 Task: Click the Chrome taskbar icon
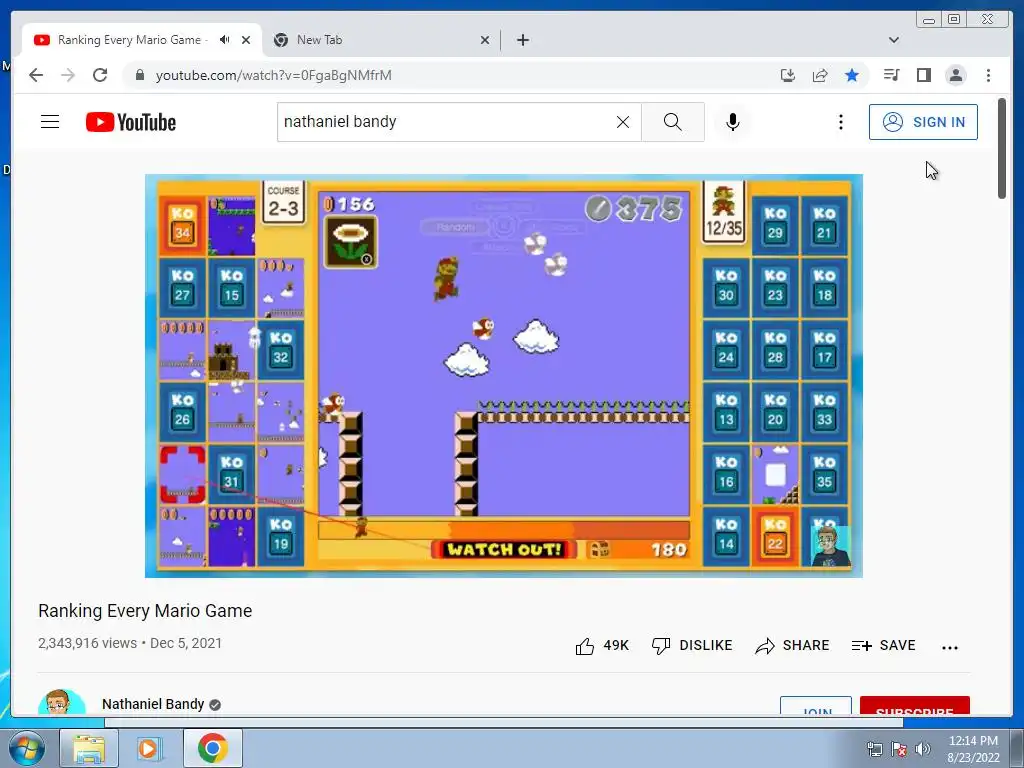click(212, 748)
